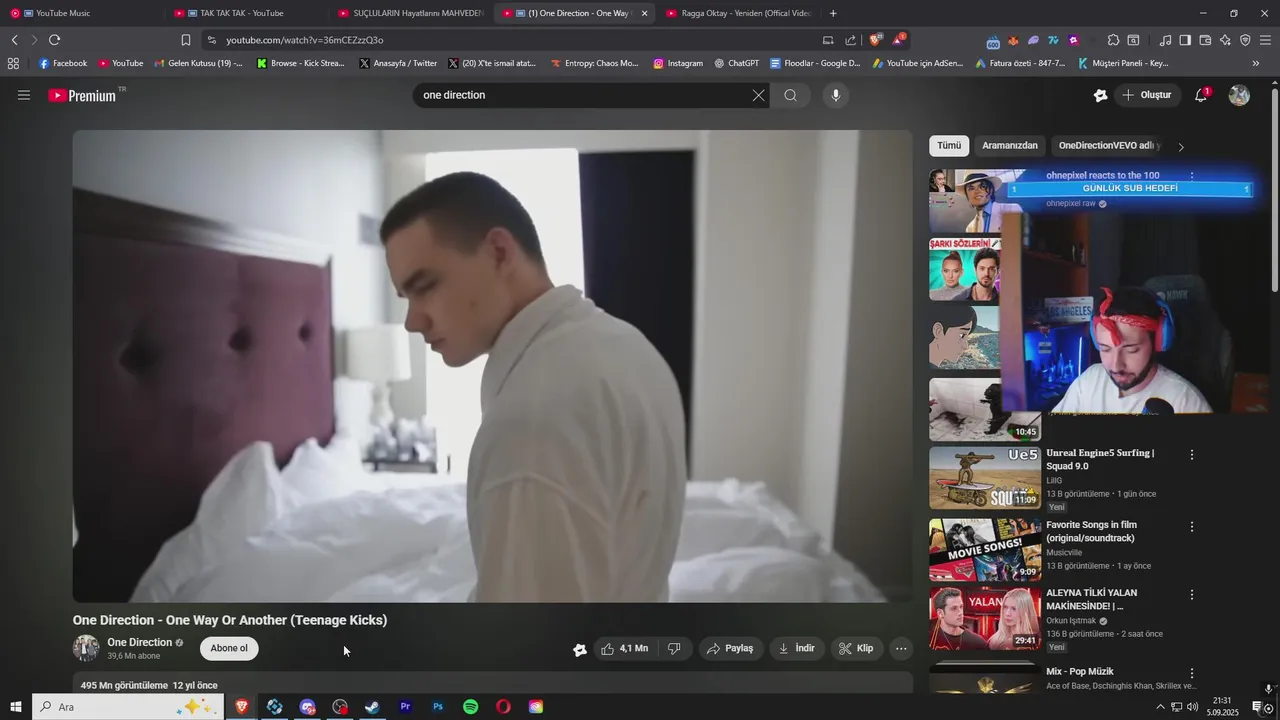Viewport: 1280px width, 720px height.
Task: Open the One Direction channel name link
Action: tap(140, 642)
